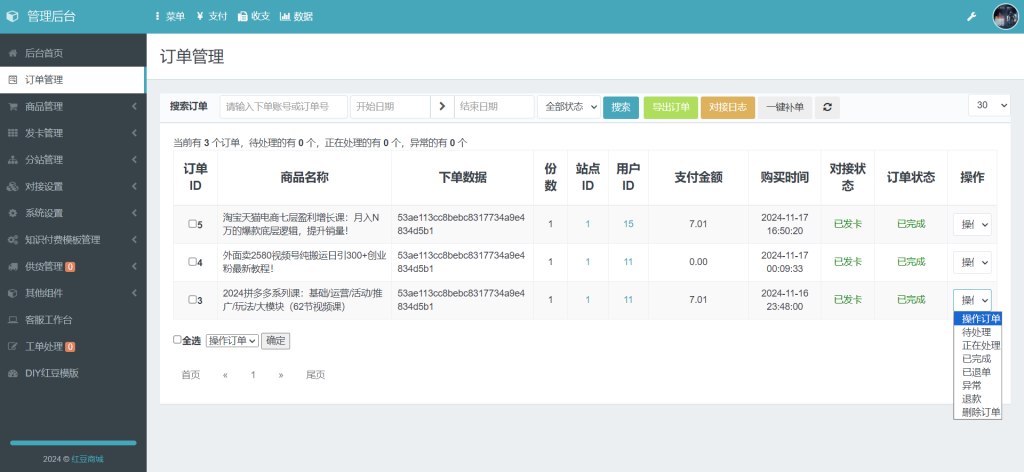The image size is (1024, 472).
Task: Expand the 商品管理 sidebar chevron
Action: click(134, 106)
